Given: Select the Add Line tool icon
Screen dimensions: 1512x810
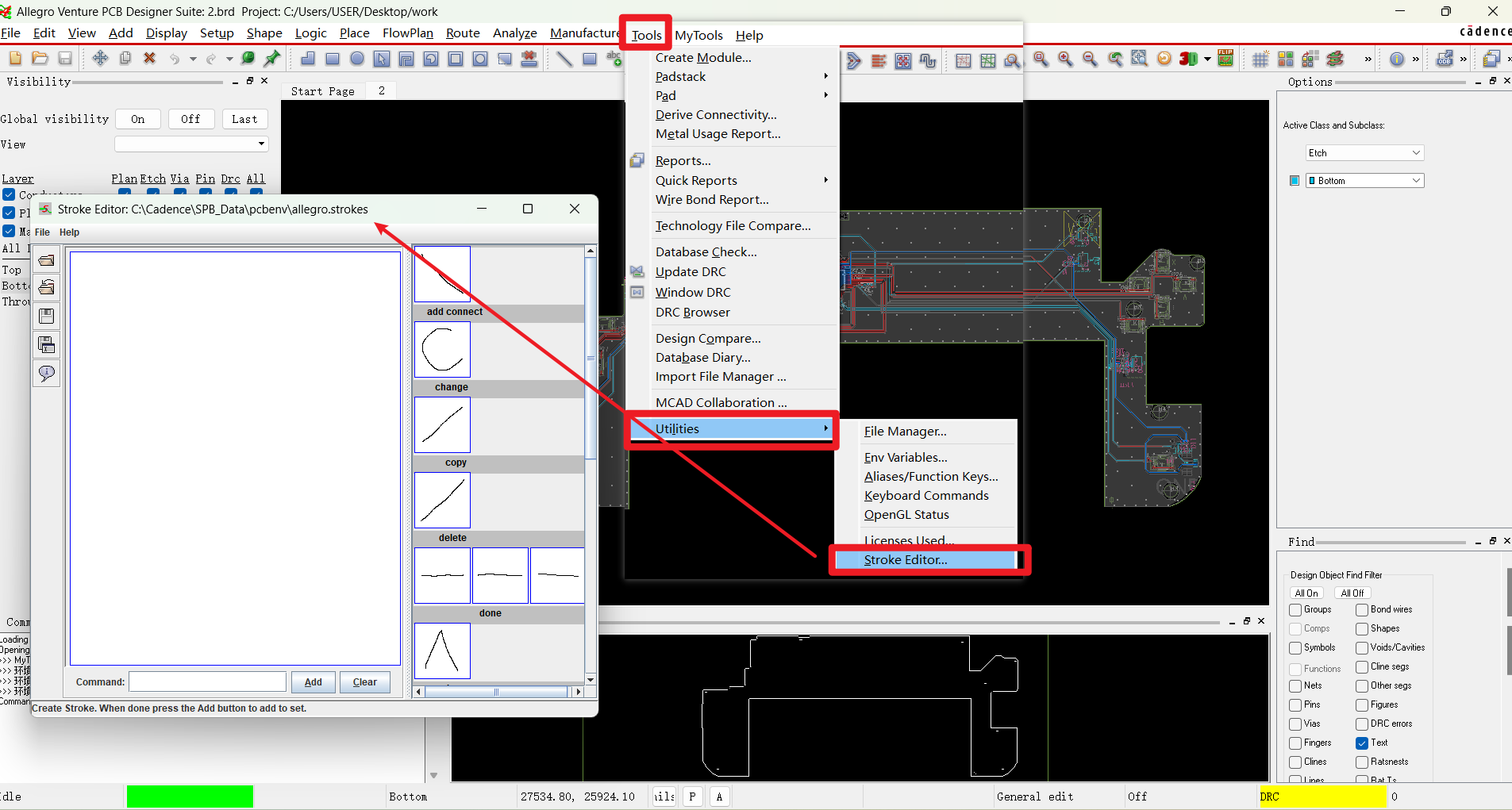Looking at the screenshot, I should pyautogui.click(x=564, y=59).
